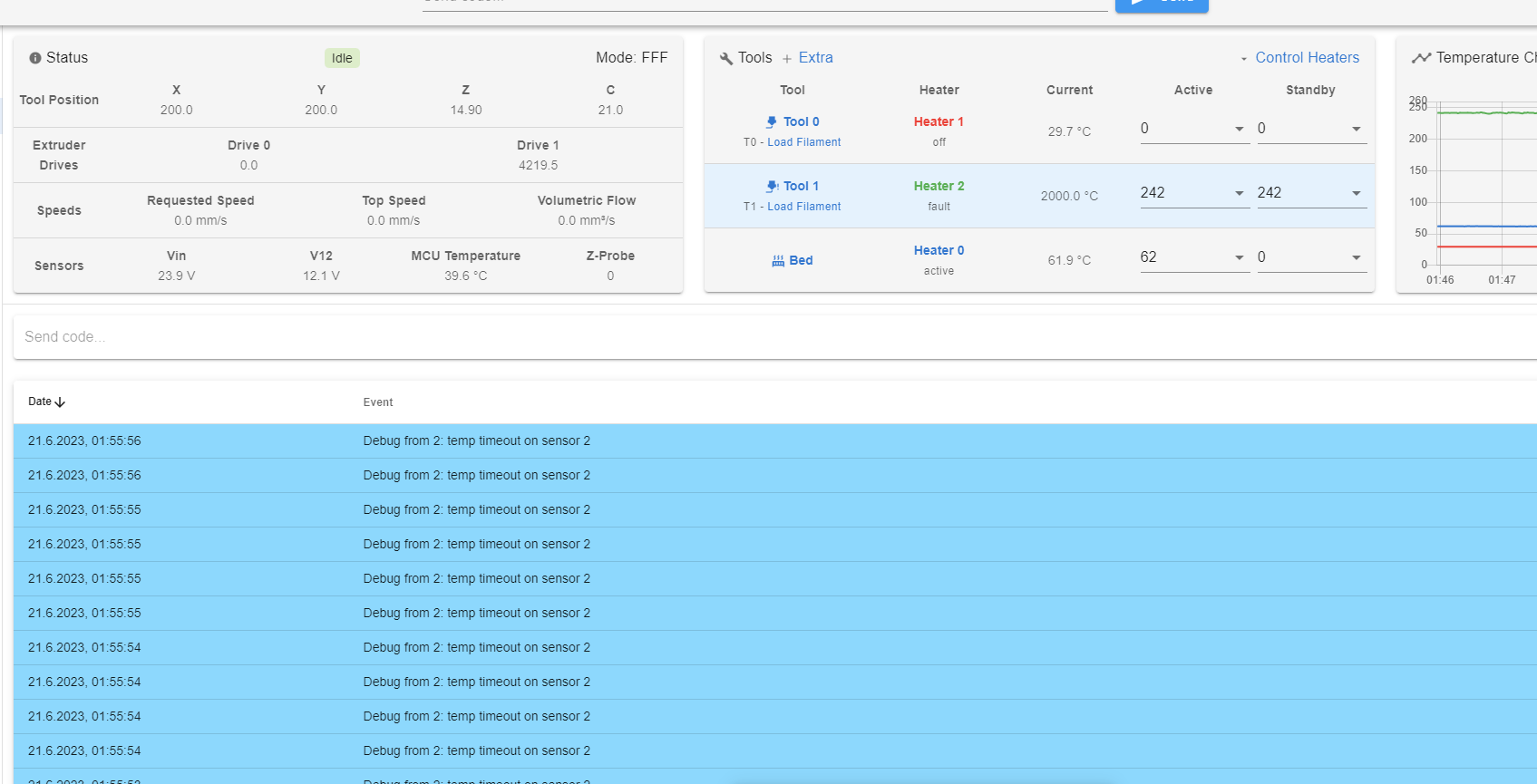
Task: Expand Tool 1 active temperature dropdown
Action: [x=1240, y=193]
